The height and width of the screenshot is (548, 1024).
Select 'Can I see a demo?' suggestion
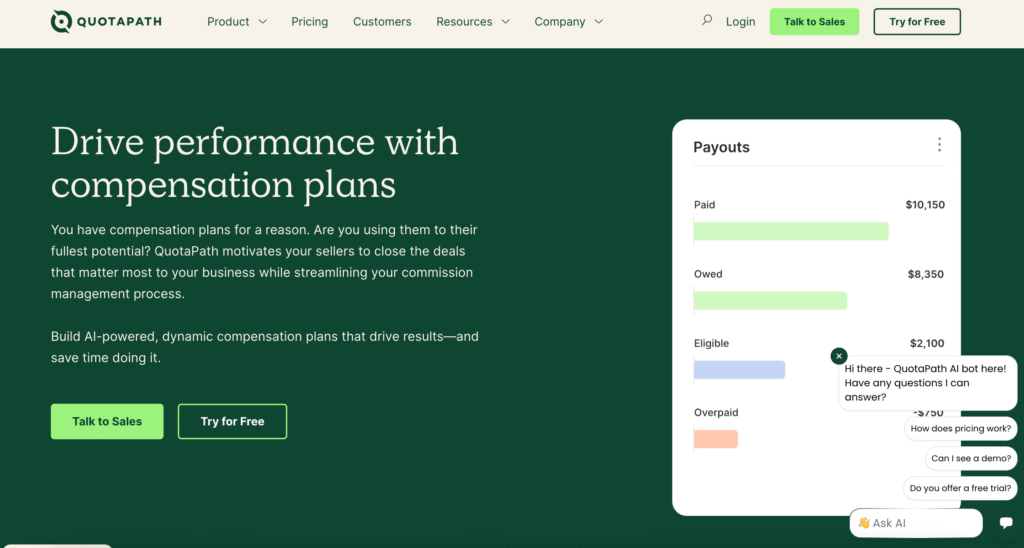coord(971,458)
